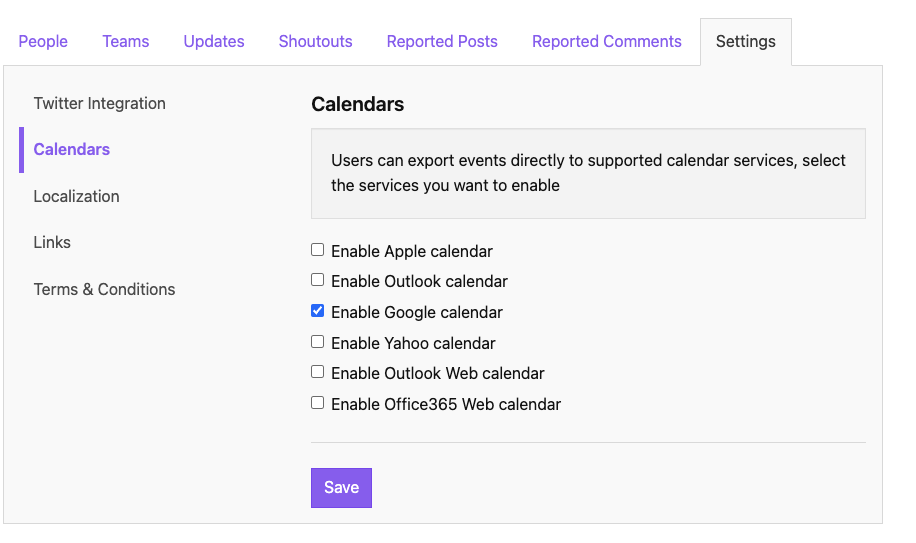Viewport: 916px width, 543px height.
Task: Click the purple Save button
Action: tap(341, 488)
